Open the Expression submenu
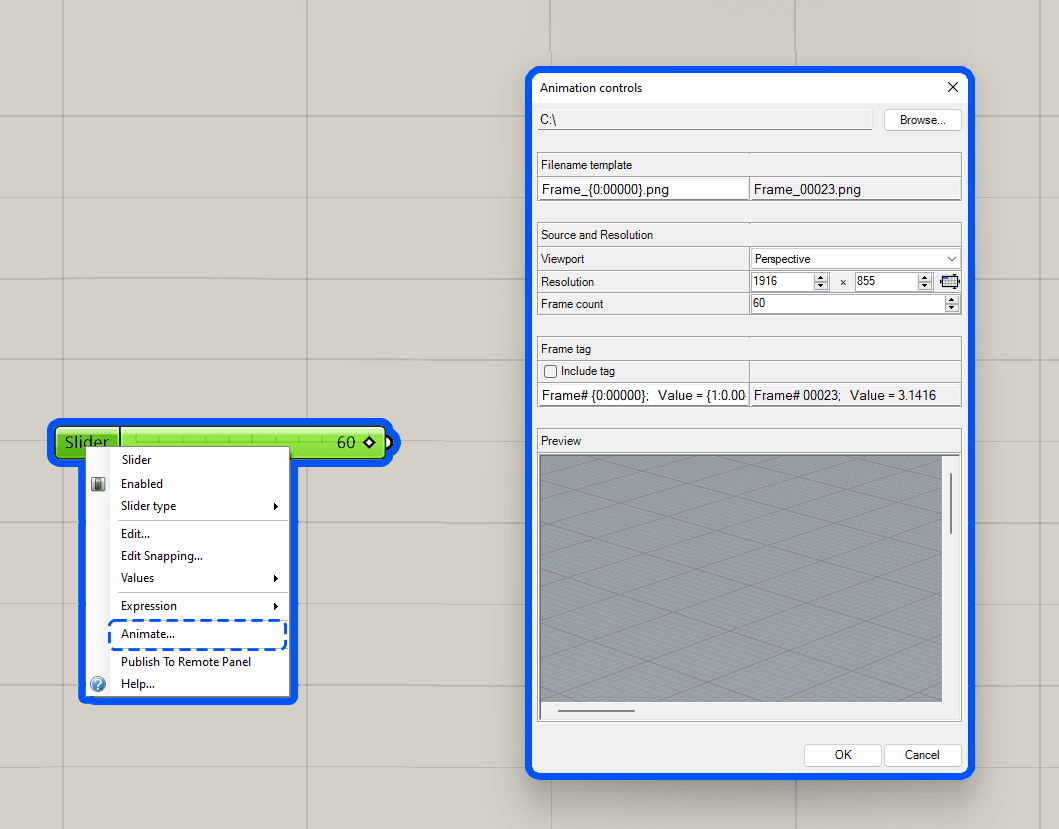 [200, 606]
